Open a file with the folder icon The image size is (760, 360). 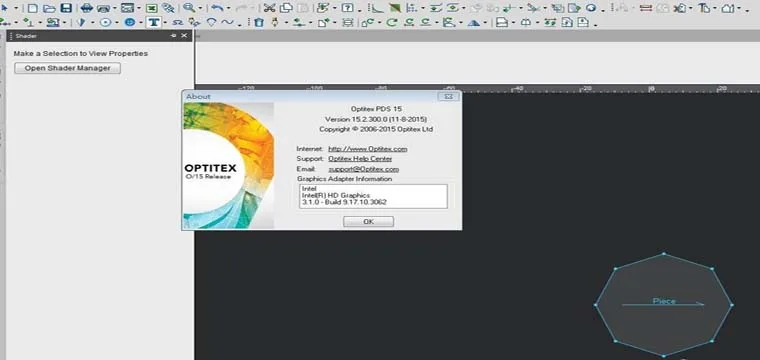49,8
